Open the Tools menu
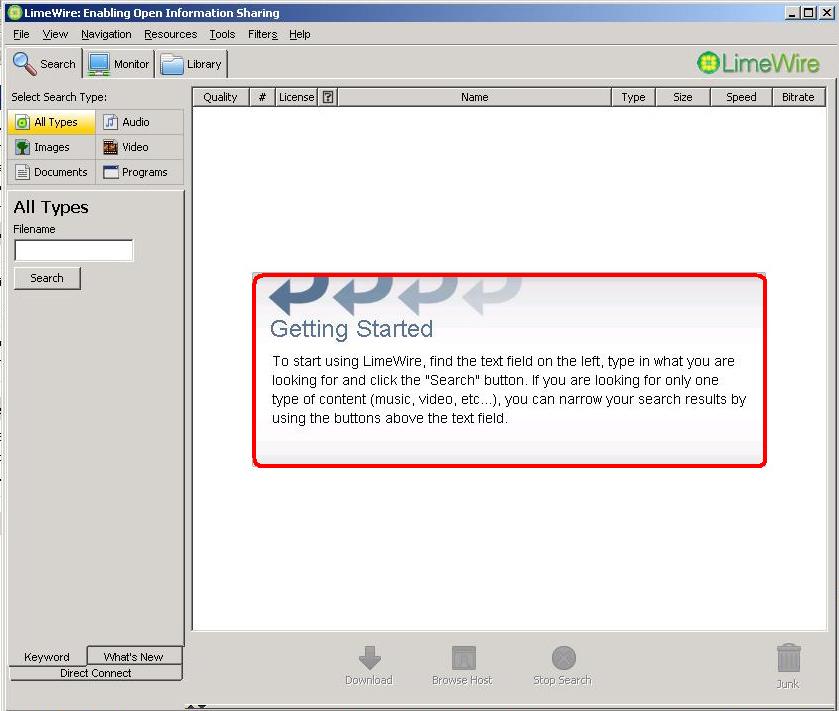This screenshot has height=711, width=839. (x=222, y=34)
